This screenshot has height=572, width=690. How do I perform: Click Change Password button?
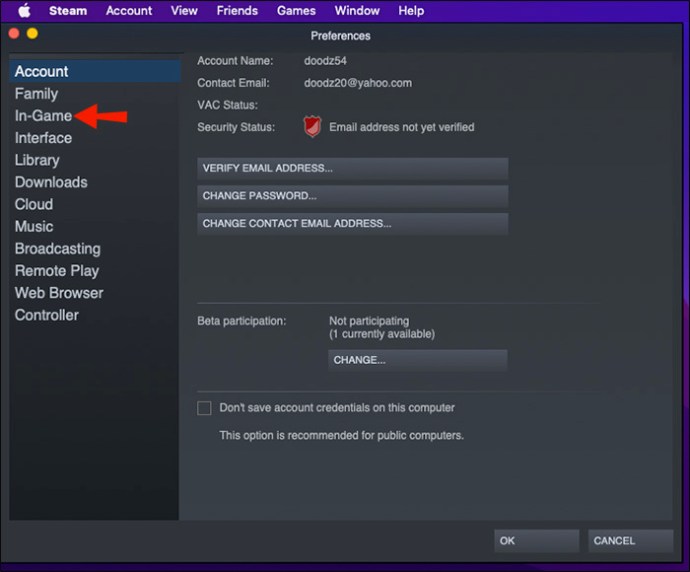(352, 196)
